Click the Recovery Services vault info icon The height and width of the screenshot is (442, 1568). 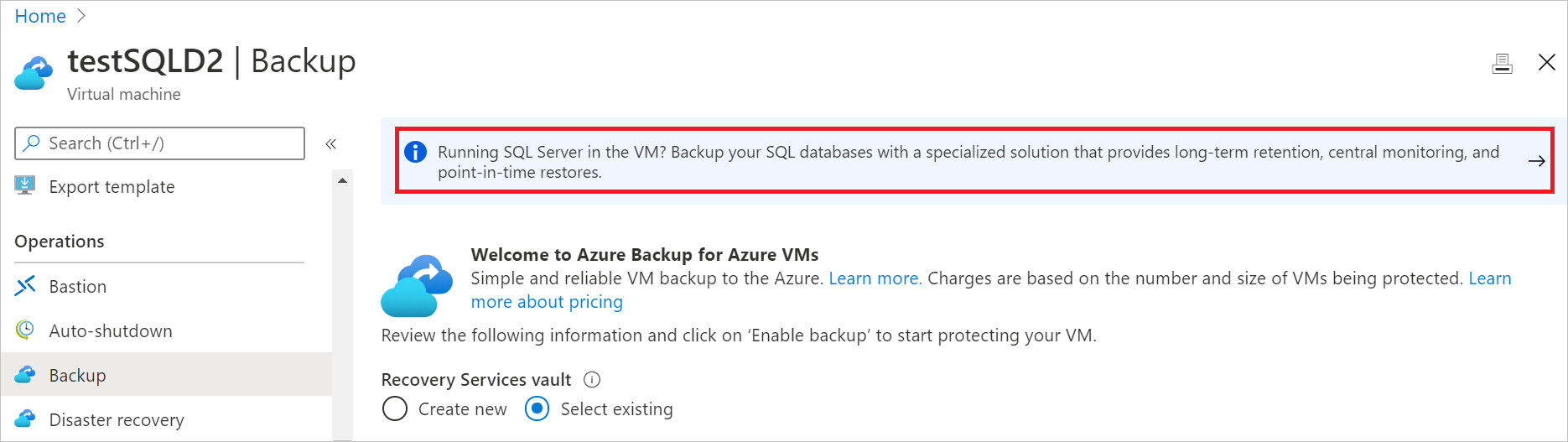coord(592,380)
